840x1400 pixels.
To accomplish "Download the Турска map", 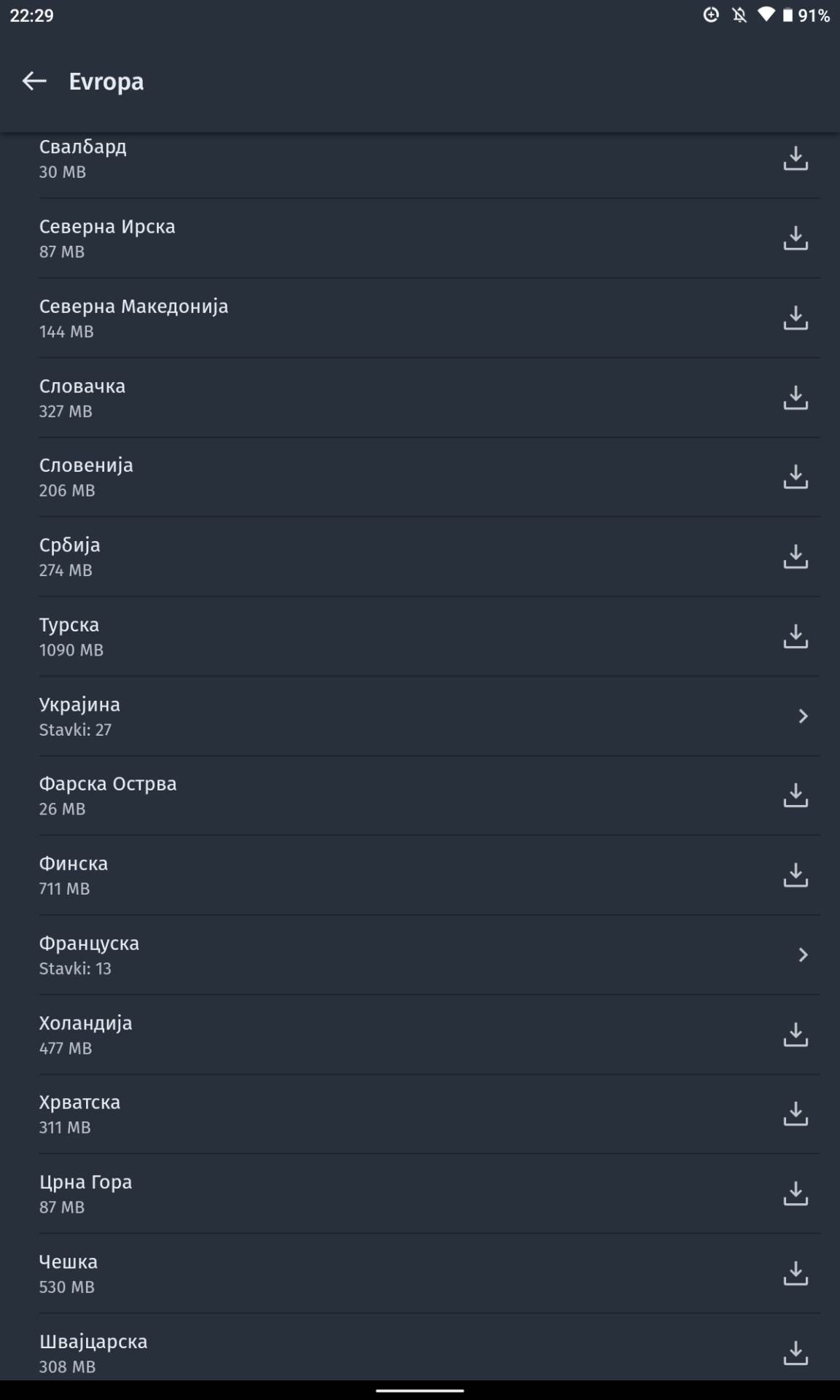I will (x=795, y=636).
